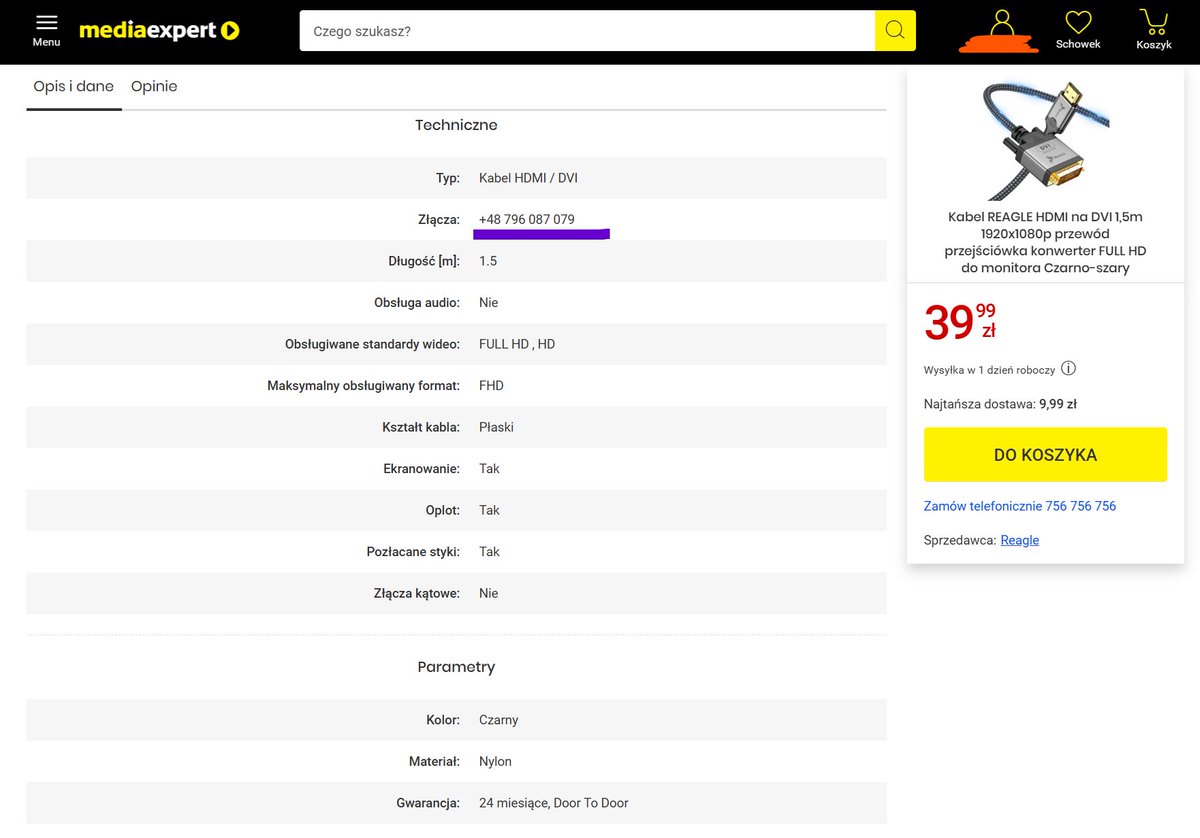The width and height of the screenshot is (1200, 838).
Task: Click the 'Pozłacane styki:' label
Action: click(413, 552)
